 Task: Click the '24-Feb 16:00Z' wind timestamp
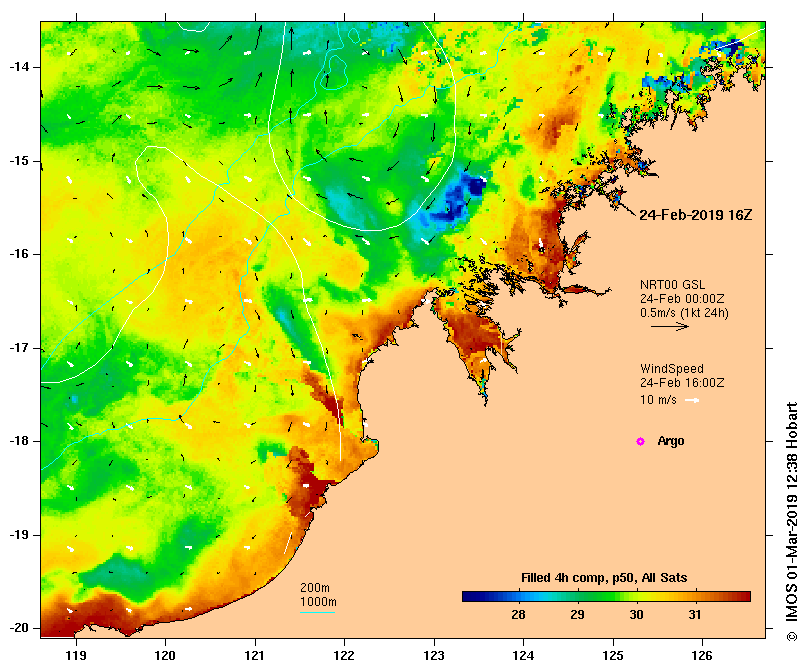(x=682, y=383)
